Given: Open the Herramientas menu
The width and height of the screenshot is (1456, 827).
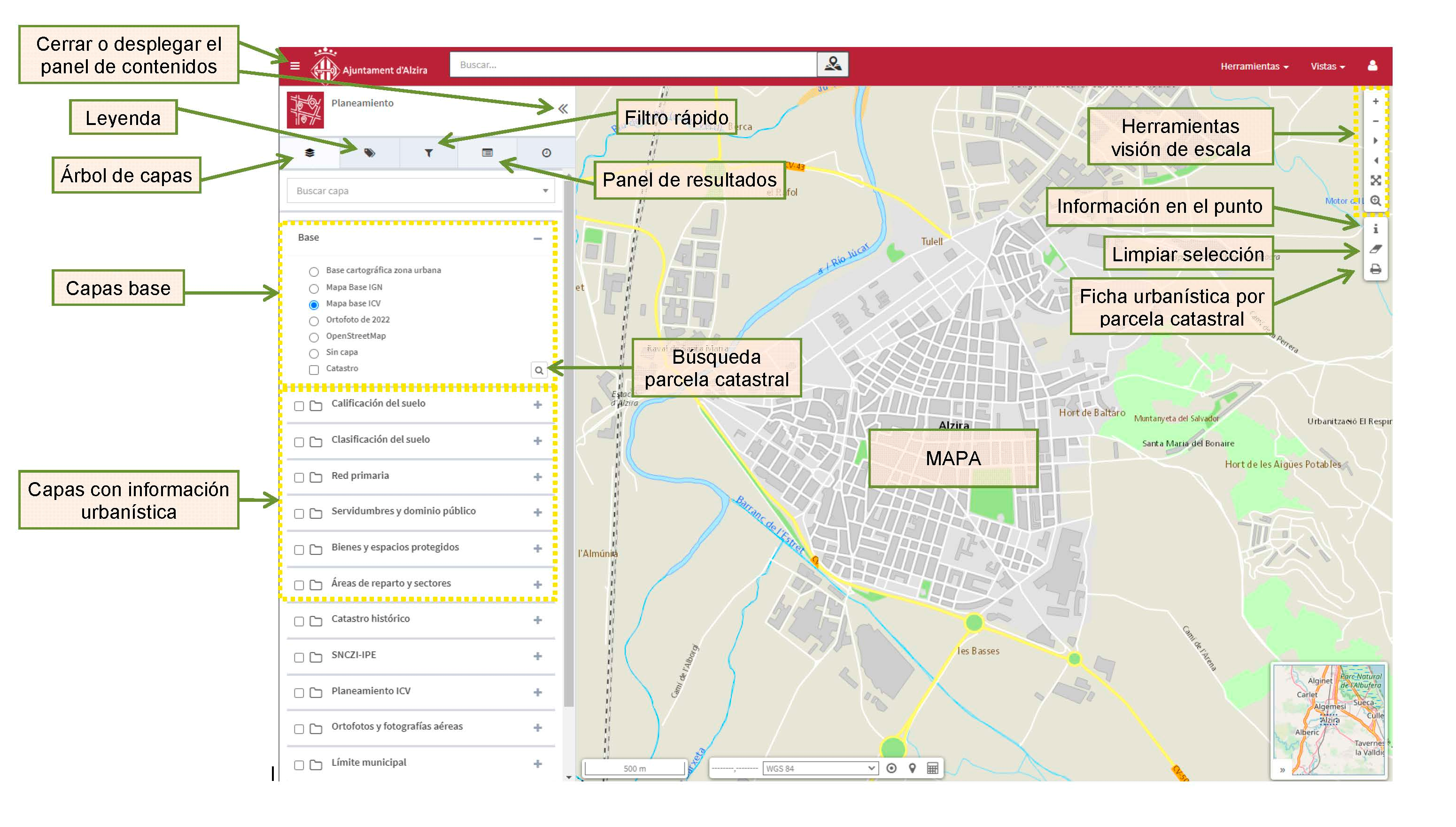Looking at the screenshot, I should 1254,66.
